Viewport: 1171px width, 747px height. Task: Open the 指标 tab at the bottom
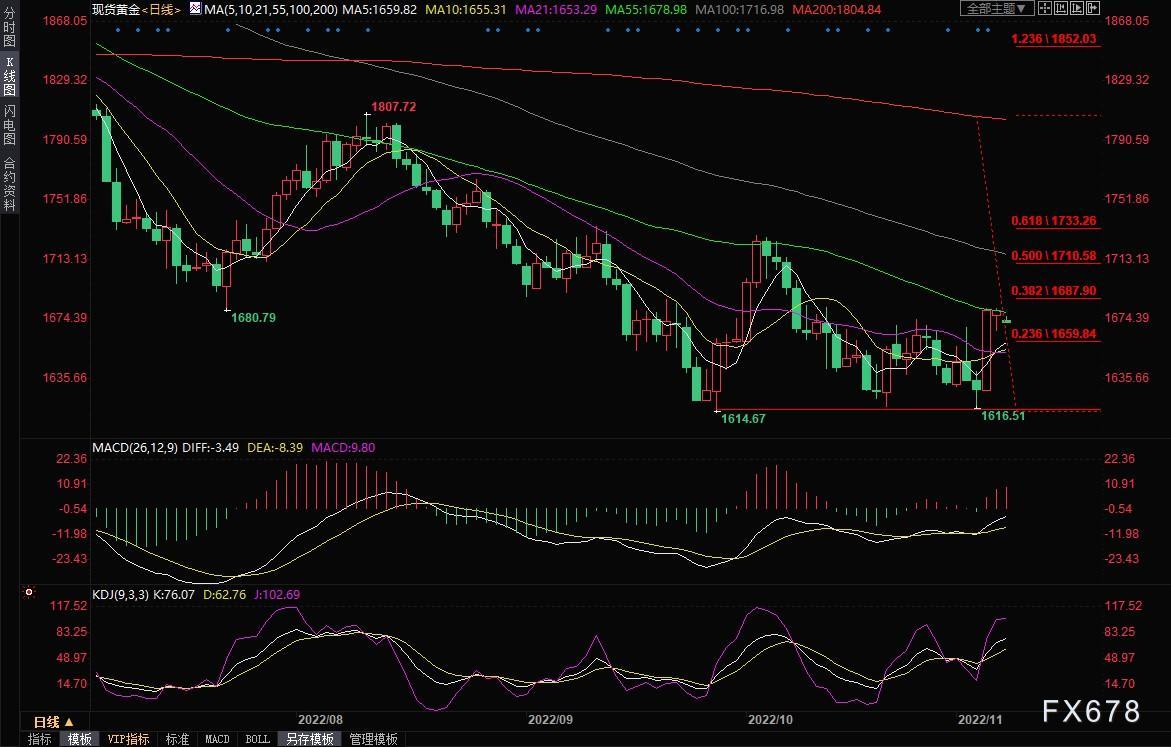coord(40,739)
